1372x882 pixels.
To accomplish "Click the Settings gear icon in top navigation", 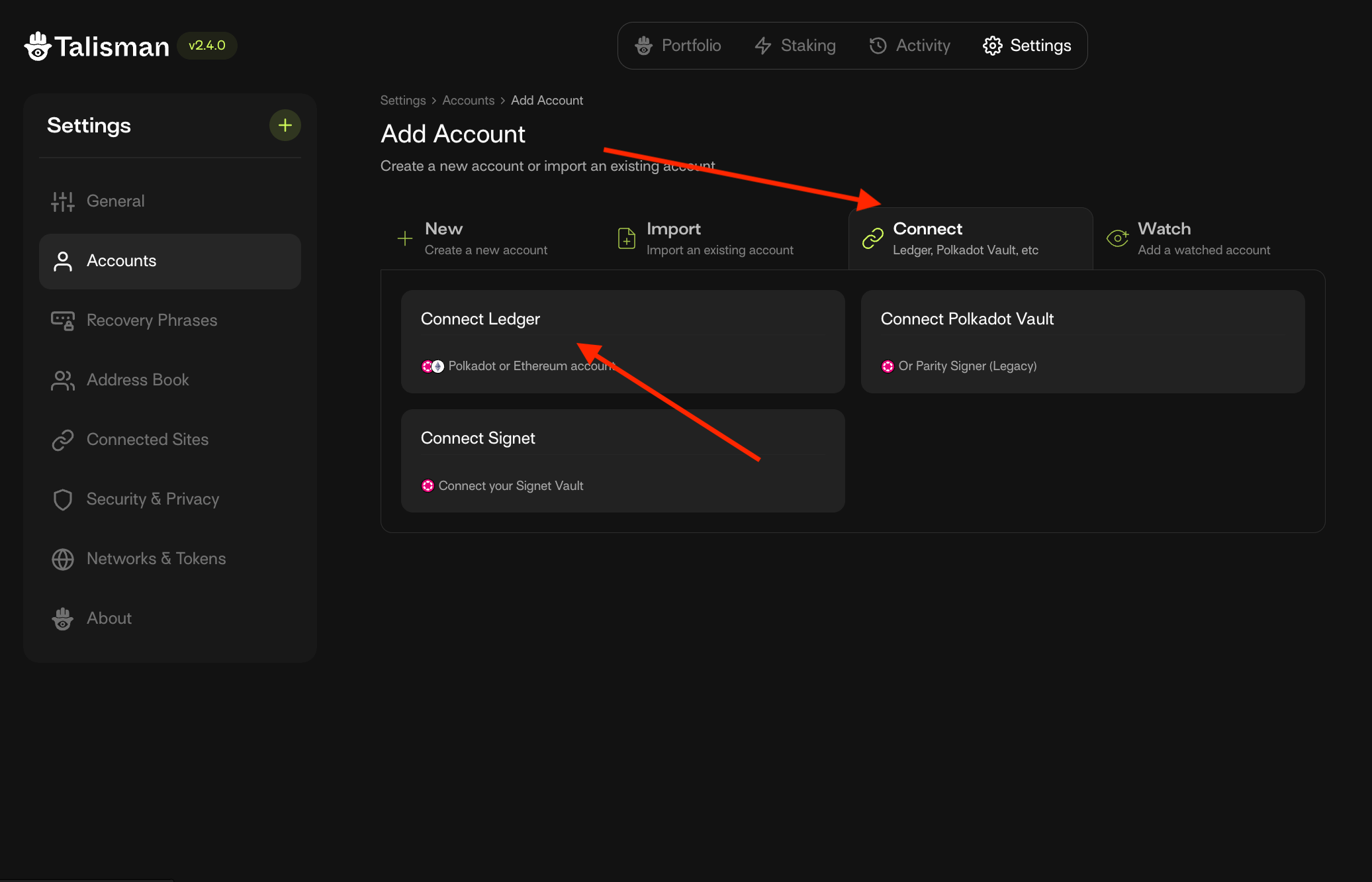I will click(992, 46).
